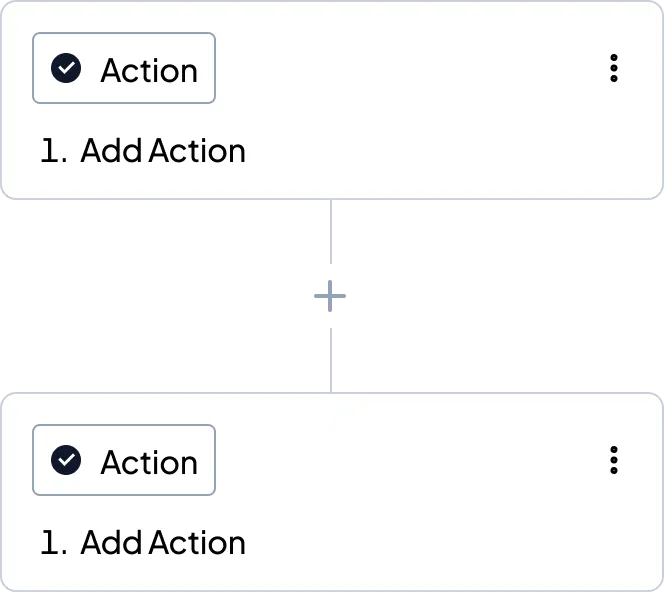Open the top card's three-dot menu
The image size is (664, 592).
613,68
